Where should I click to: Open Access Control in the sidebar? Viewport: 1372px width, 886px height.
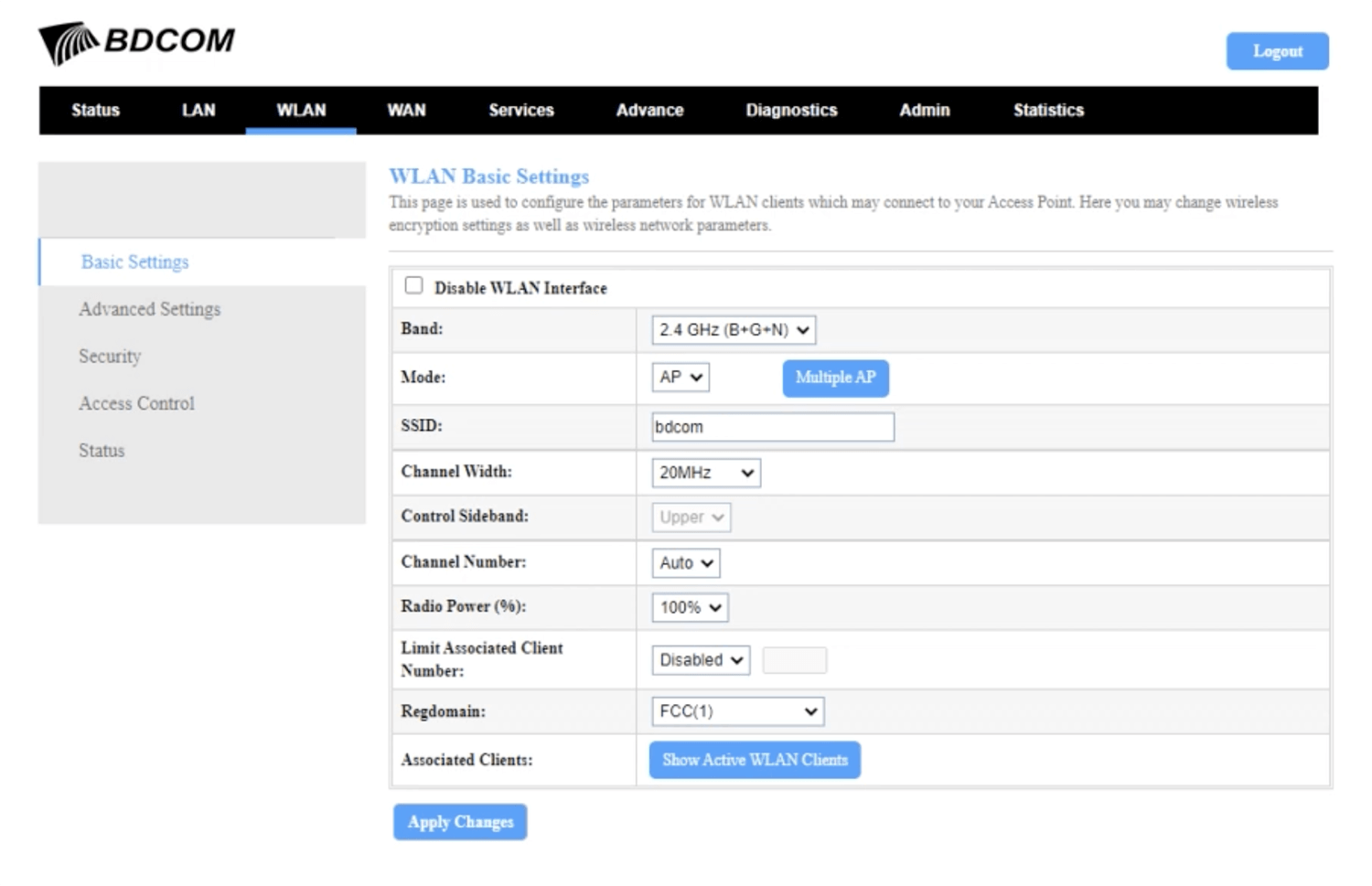(136, 403)
